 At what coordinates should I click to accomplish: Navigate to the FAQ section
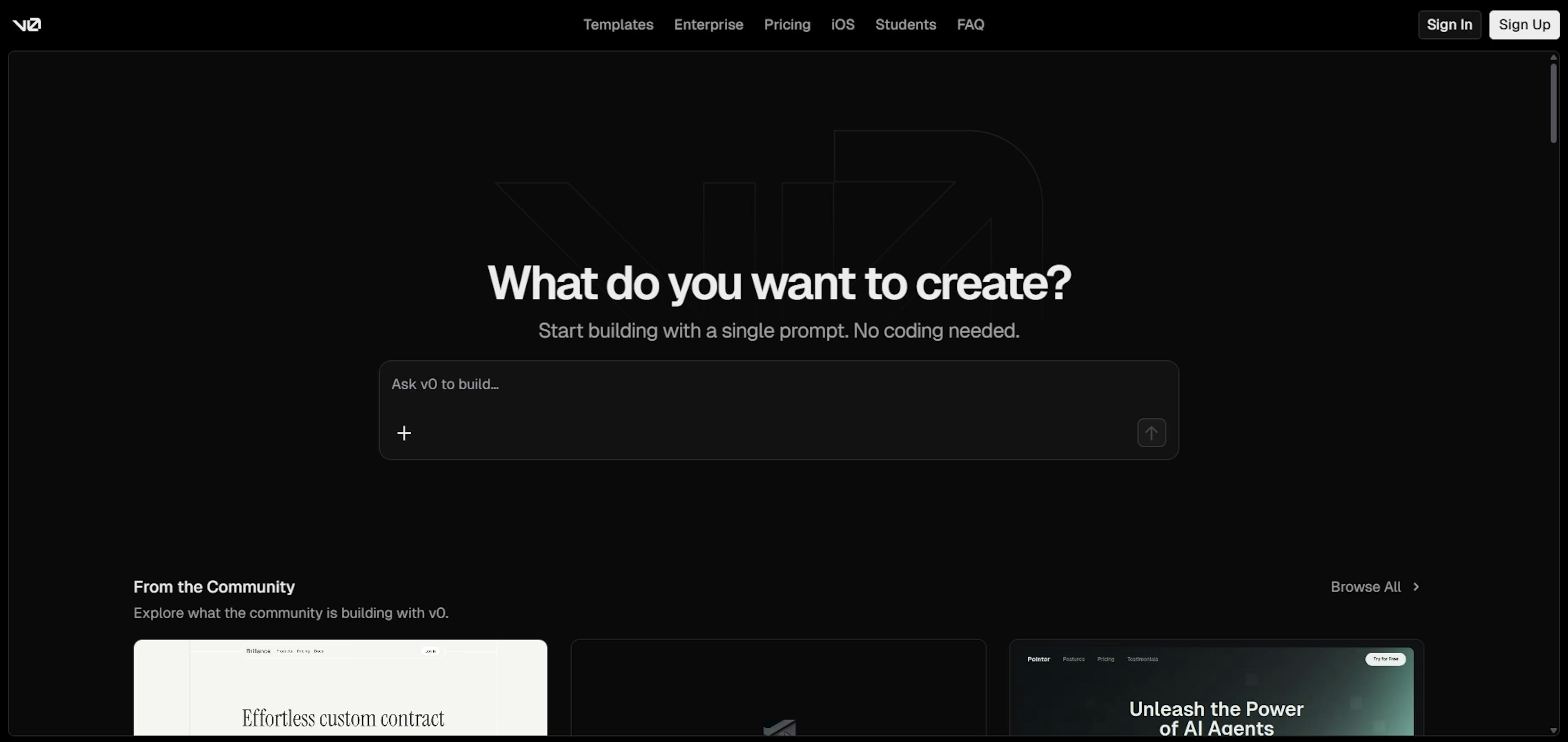(970, 25)
